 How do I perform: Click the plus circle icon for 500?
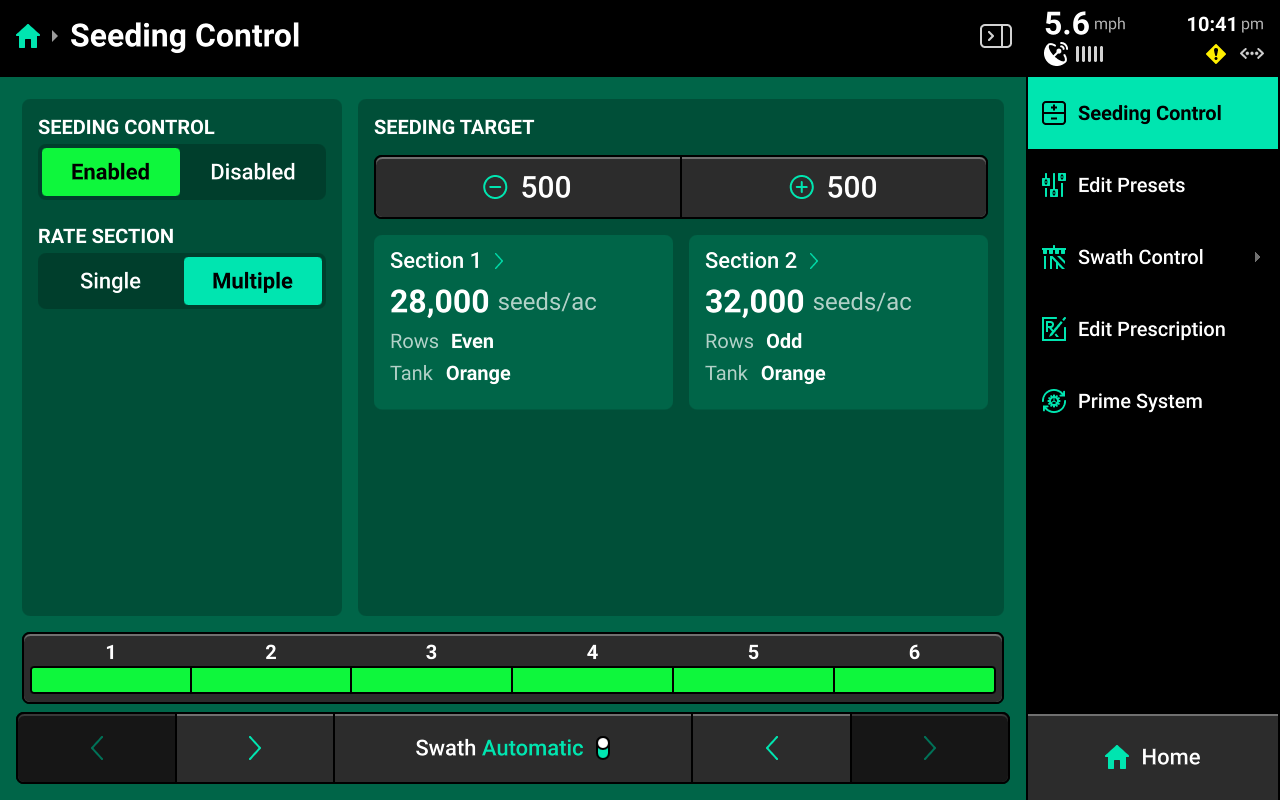(801, 187)
